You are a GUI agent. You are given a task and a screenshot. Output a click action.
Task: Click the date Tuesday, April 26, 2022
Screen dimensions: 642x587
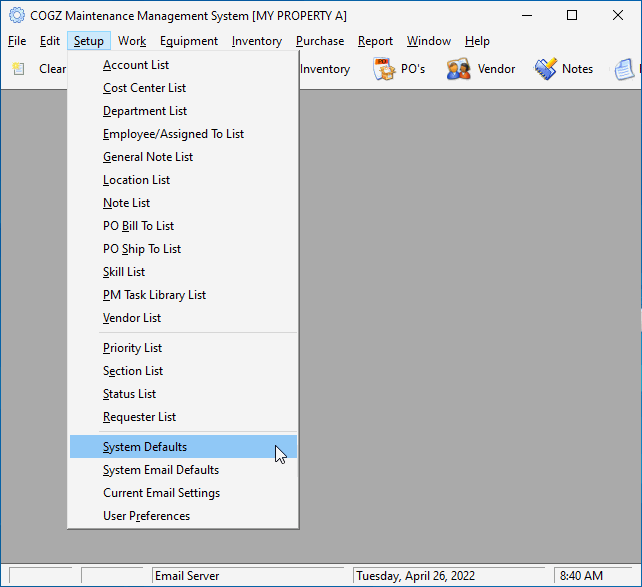click(416, 576)
